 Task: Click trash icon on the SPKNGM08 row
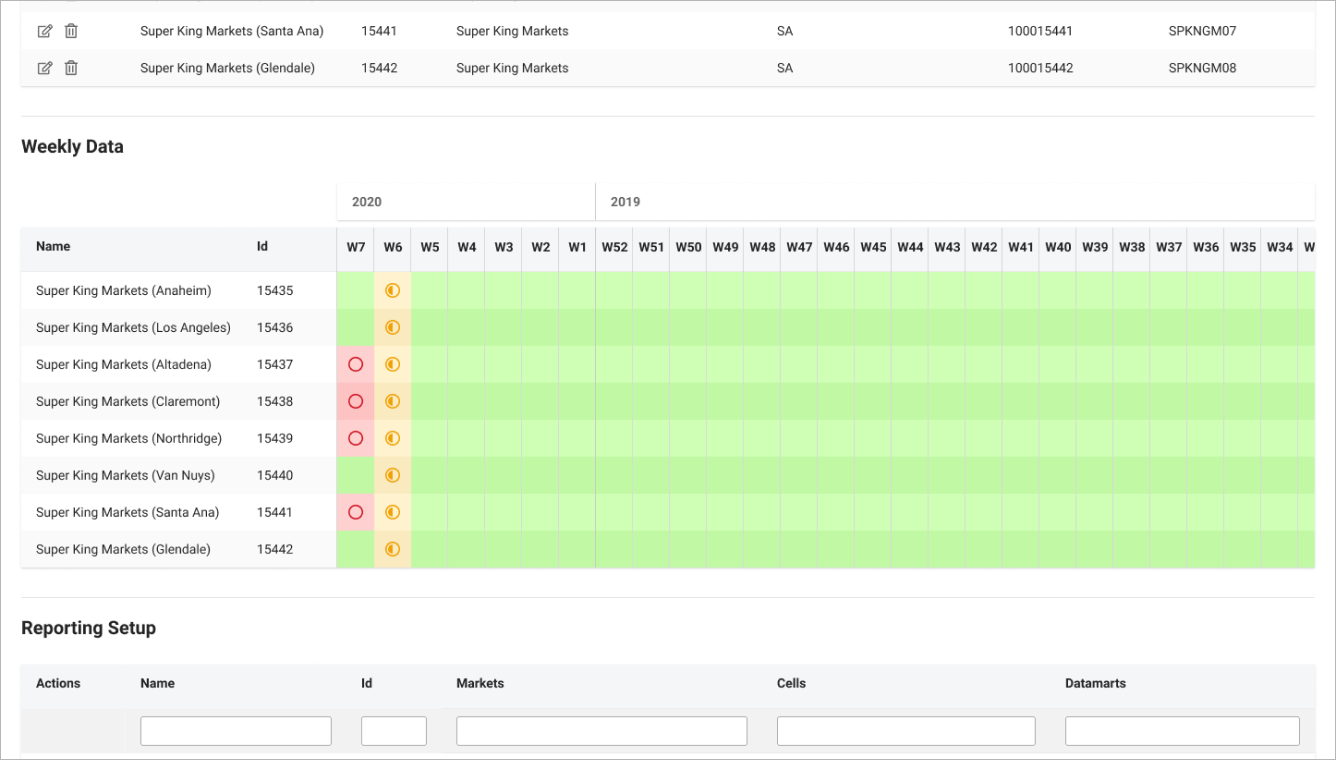[x=71, y=68]
